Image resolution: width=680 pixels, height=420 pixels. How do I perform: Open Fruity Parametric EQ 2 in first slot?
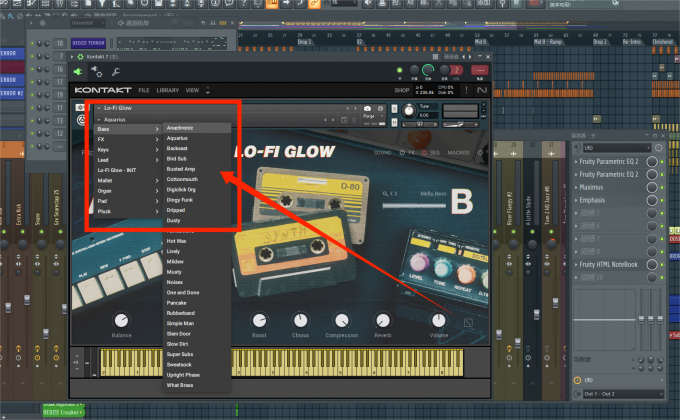pyautogui.click(x=609, y=161)
